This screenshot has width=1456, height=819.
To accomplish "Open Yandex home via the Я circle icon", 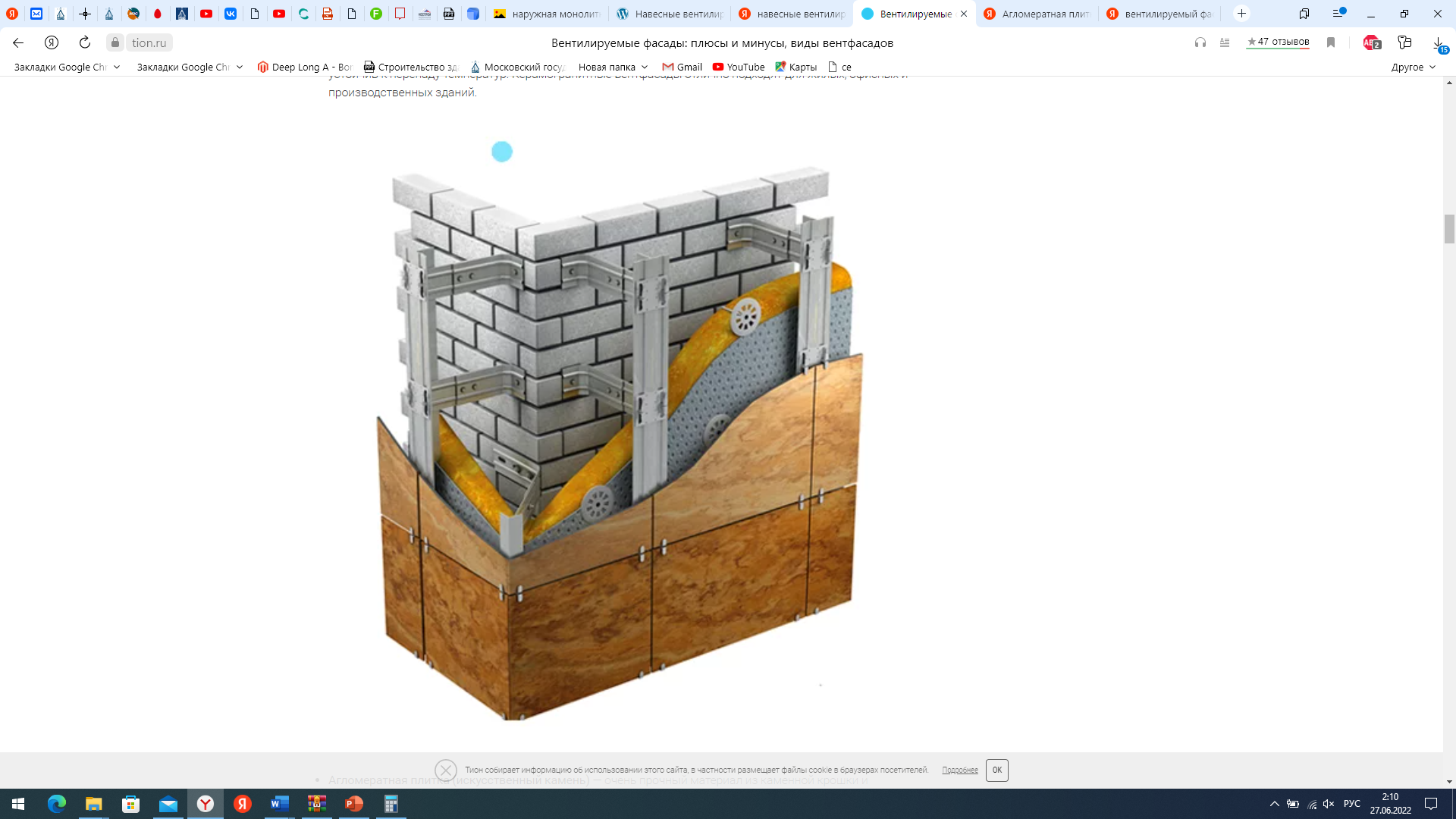I will (x=52, y=42).
